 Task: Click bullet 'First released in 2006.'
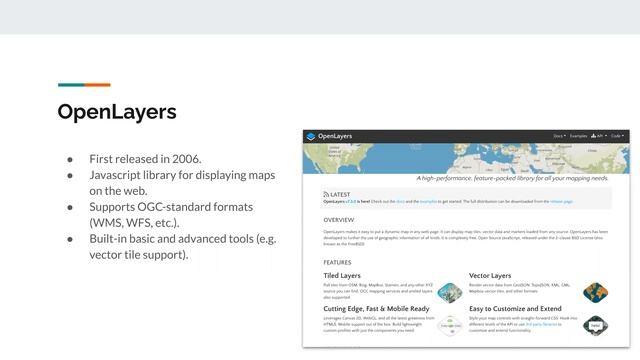[x=145, y=159]
